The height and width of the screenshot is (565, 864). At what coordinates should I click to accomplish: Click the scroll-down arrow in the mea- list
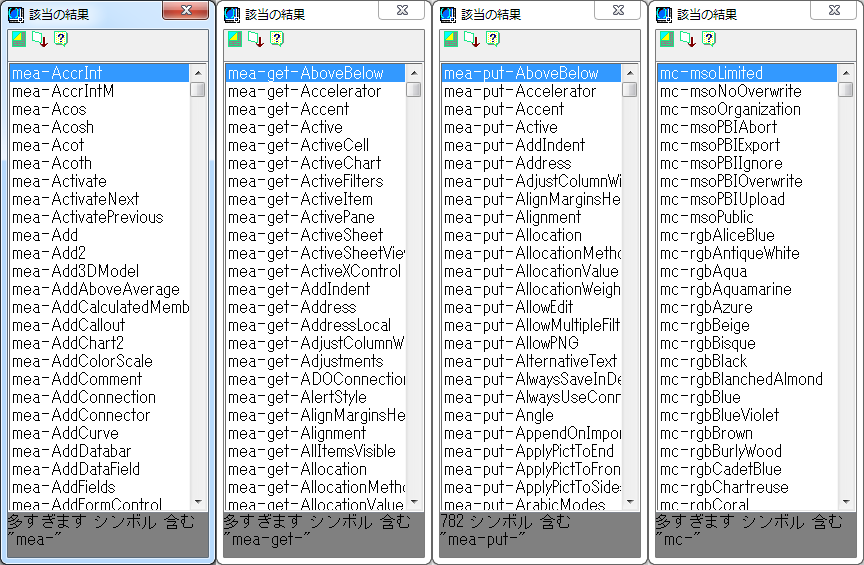pos(198,502)
